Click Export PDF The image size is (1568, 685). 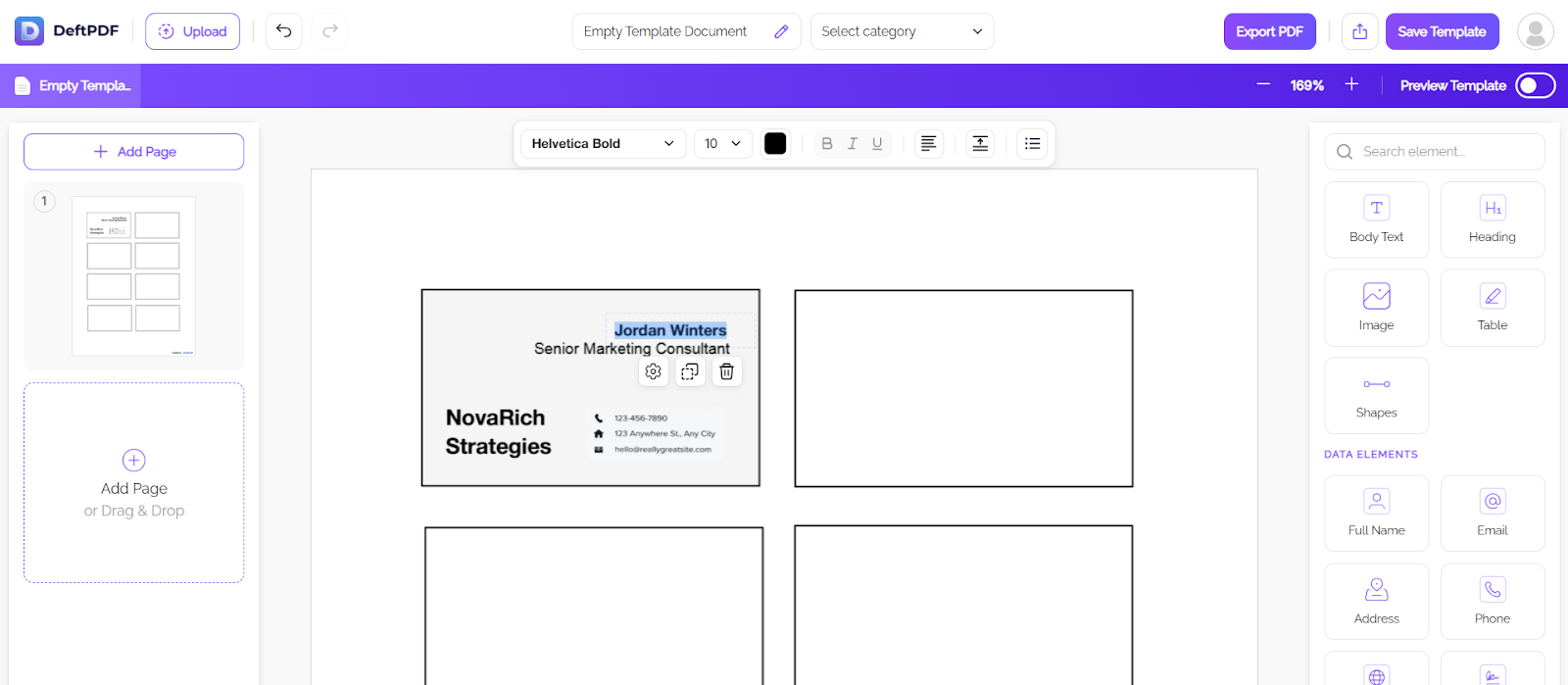1269,31
